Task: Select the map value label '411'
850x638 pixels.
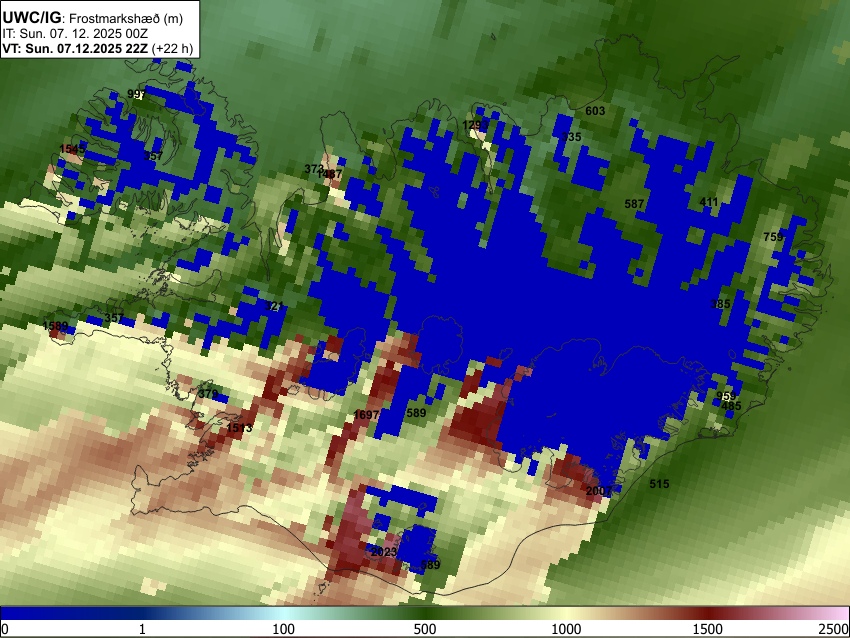Action: [709, 202]
